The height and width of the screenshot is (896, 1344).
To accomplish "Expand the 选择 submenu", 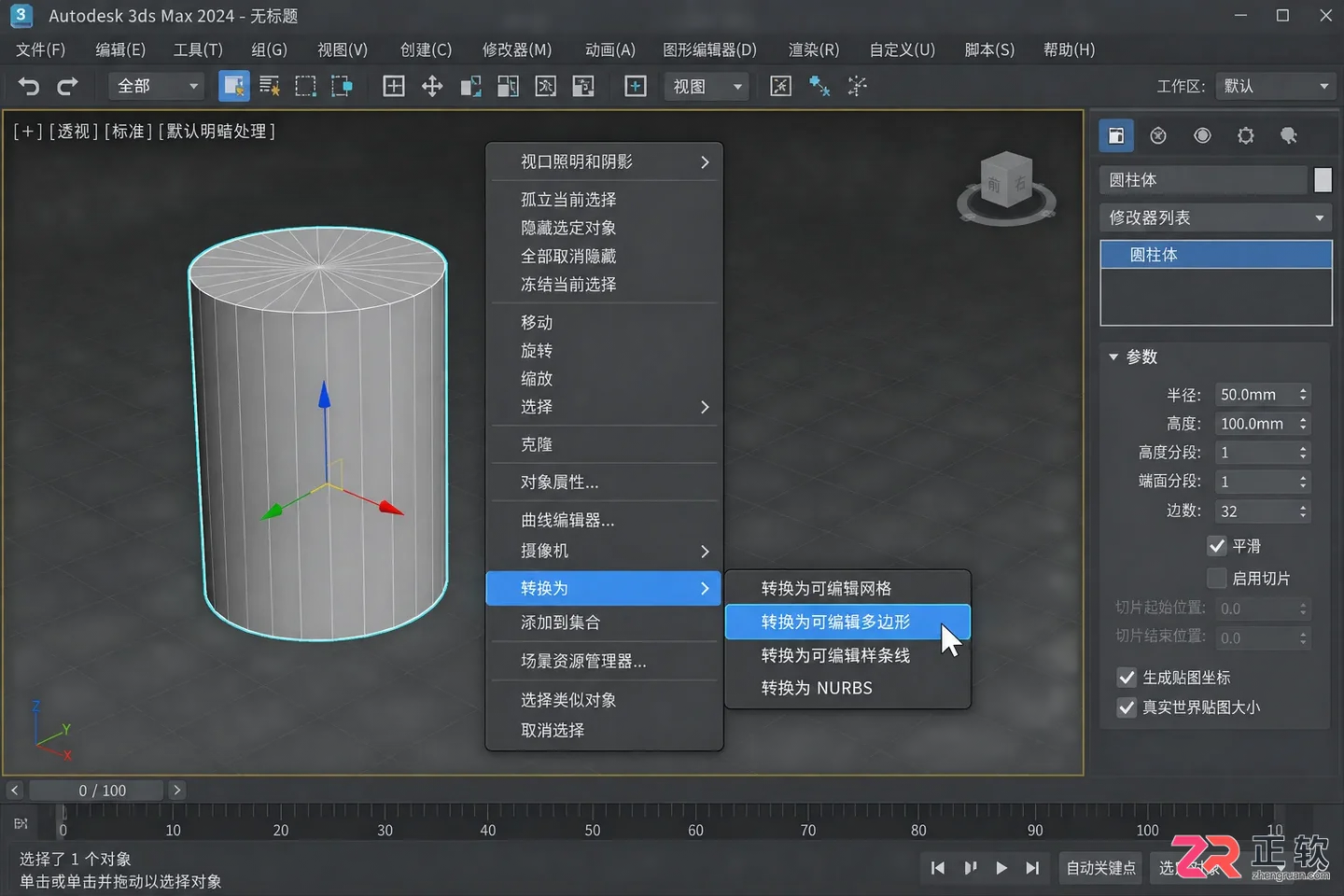I will tap(604, 407).
